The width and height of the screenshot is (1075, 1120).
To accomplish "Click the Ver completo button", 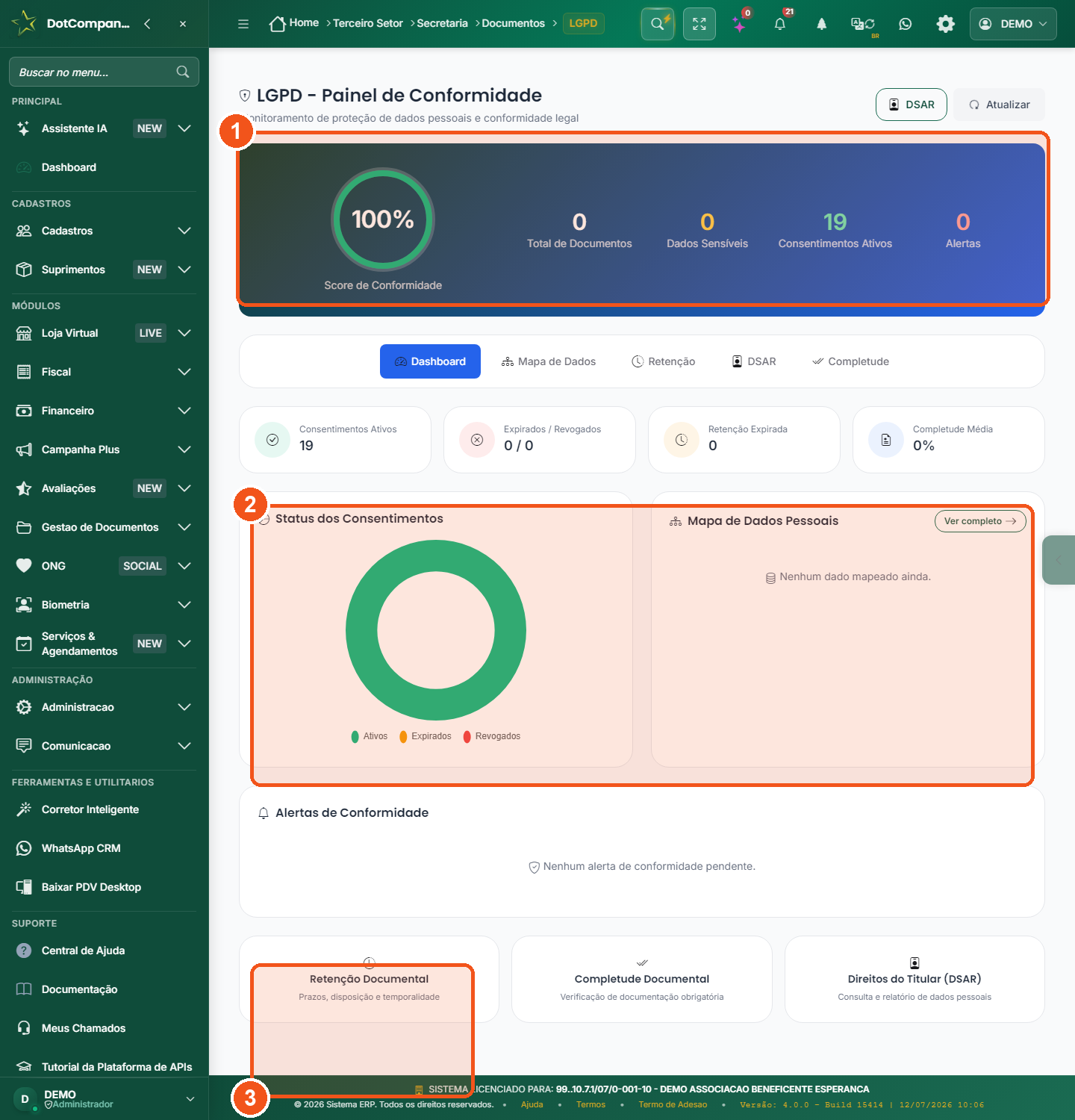I will click(x=980, y=521).
